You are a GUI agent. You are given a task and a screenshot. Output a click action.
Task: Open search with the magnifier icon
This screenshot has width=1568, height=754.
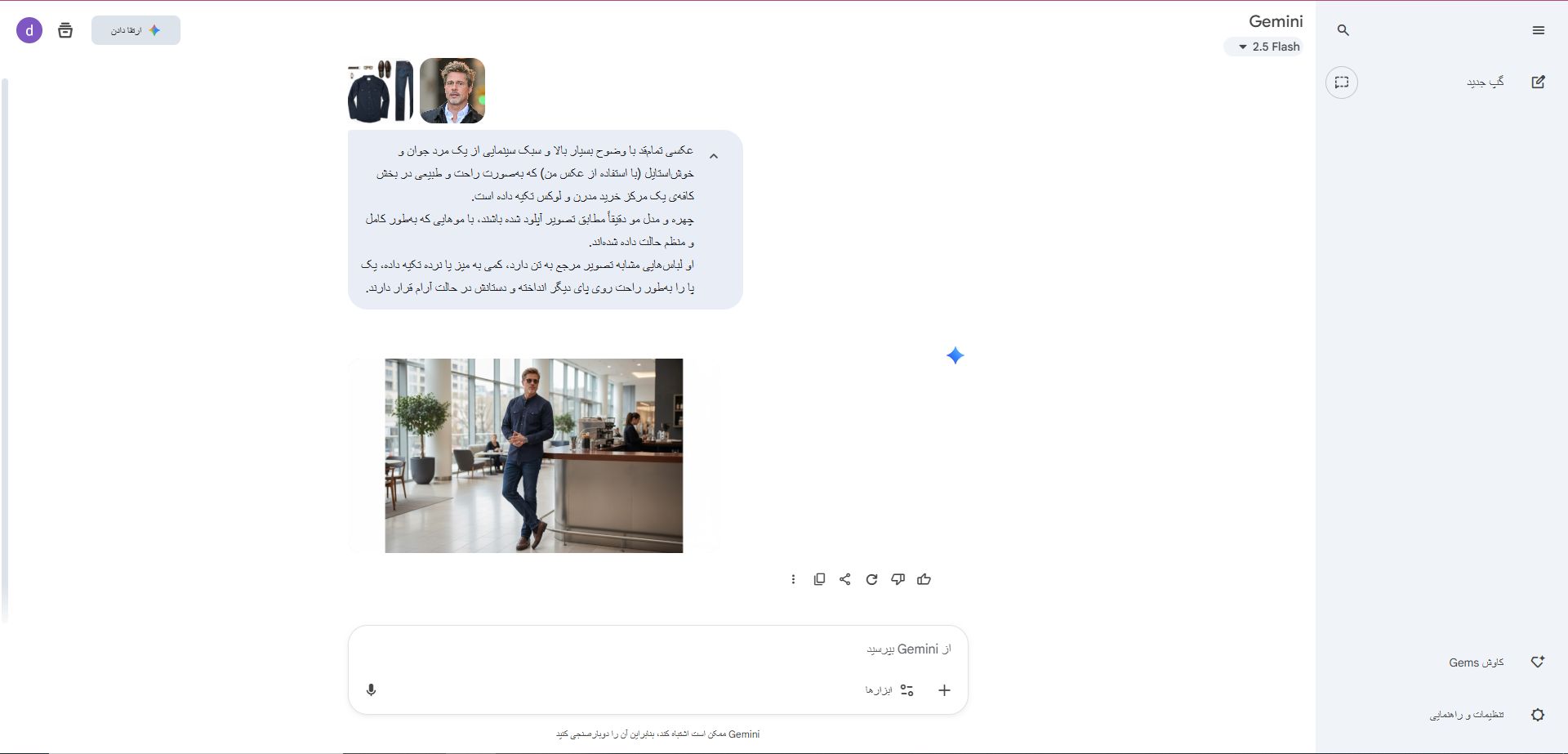[x=1343, y=30]
